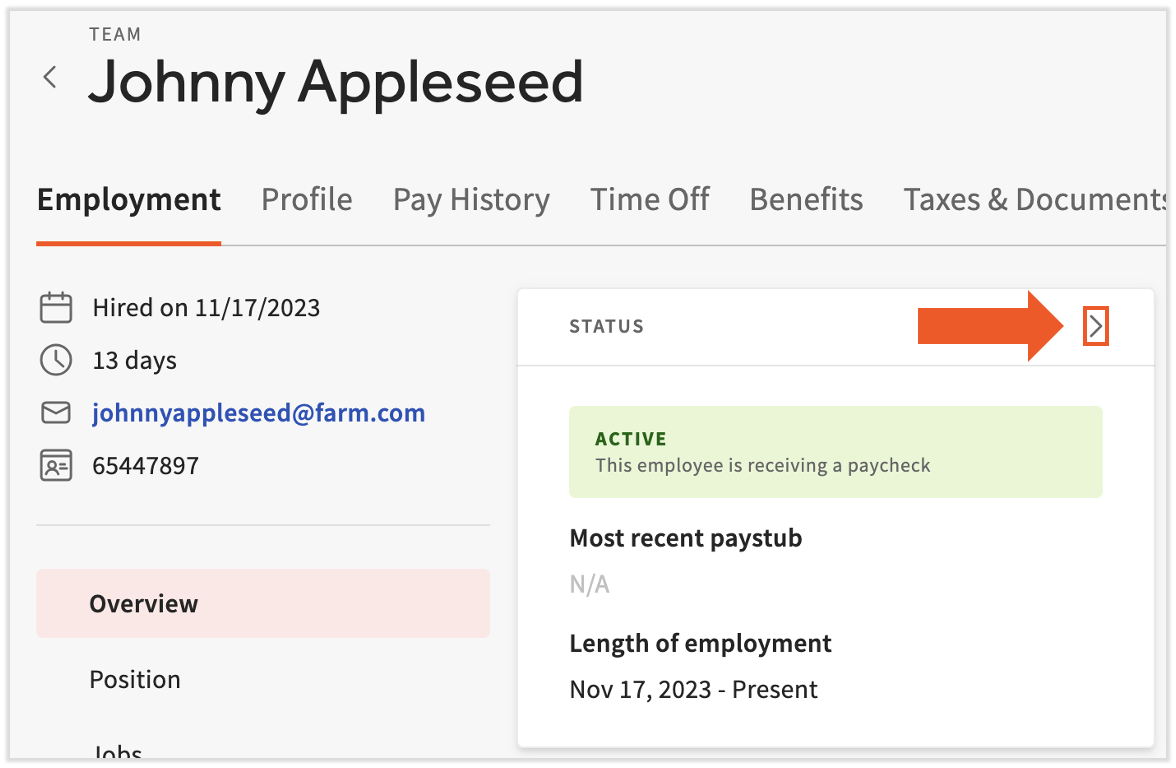The image size is (1176, 768).
Task: Click the clock icon beside 13 days
Action: (x=56, y=360)
